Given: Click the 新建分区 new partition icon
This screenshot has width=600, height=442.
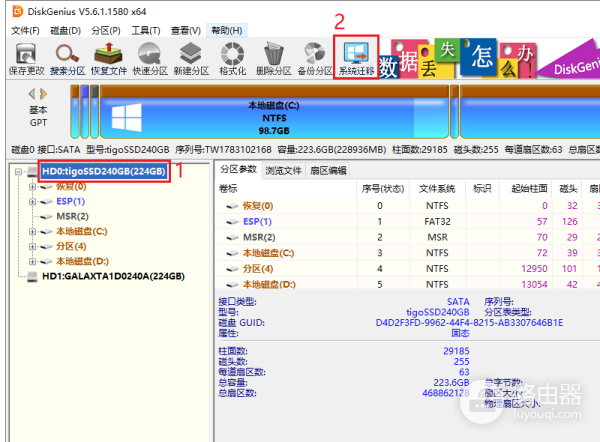Looking at the screenshot, I should click(190, 56).
